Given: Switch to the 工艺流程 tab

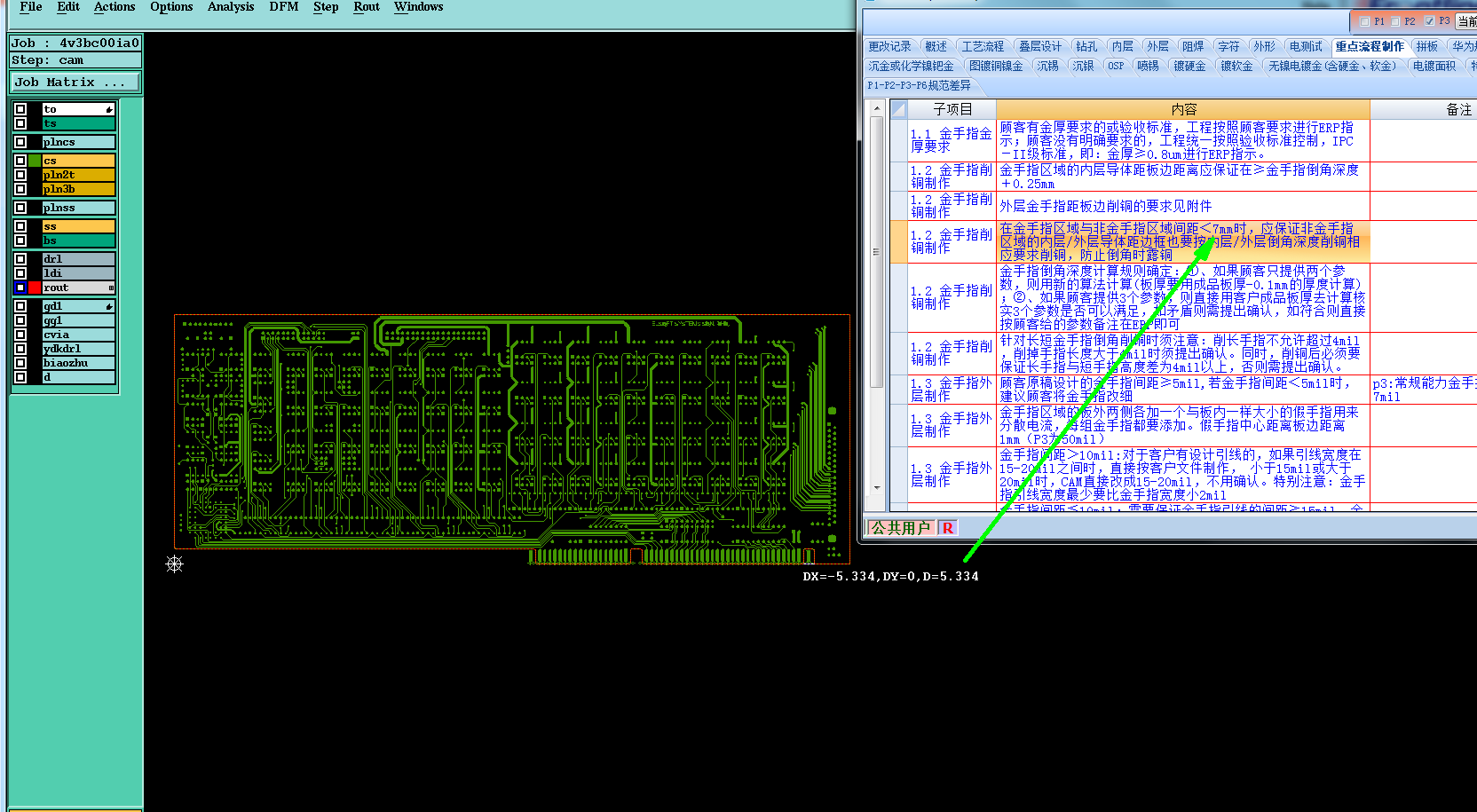Looking at the screenshot, I should [983, 46].
